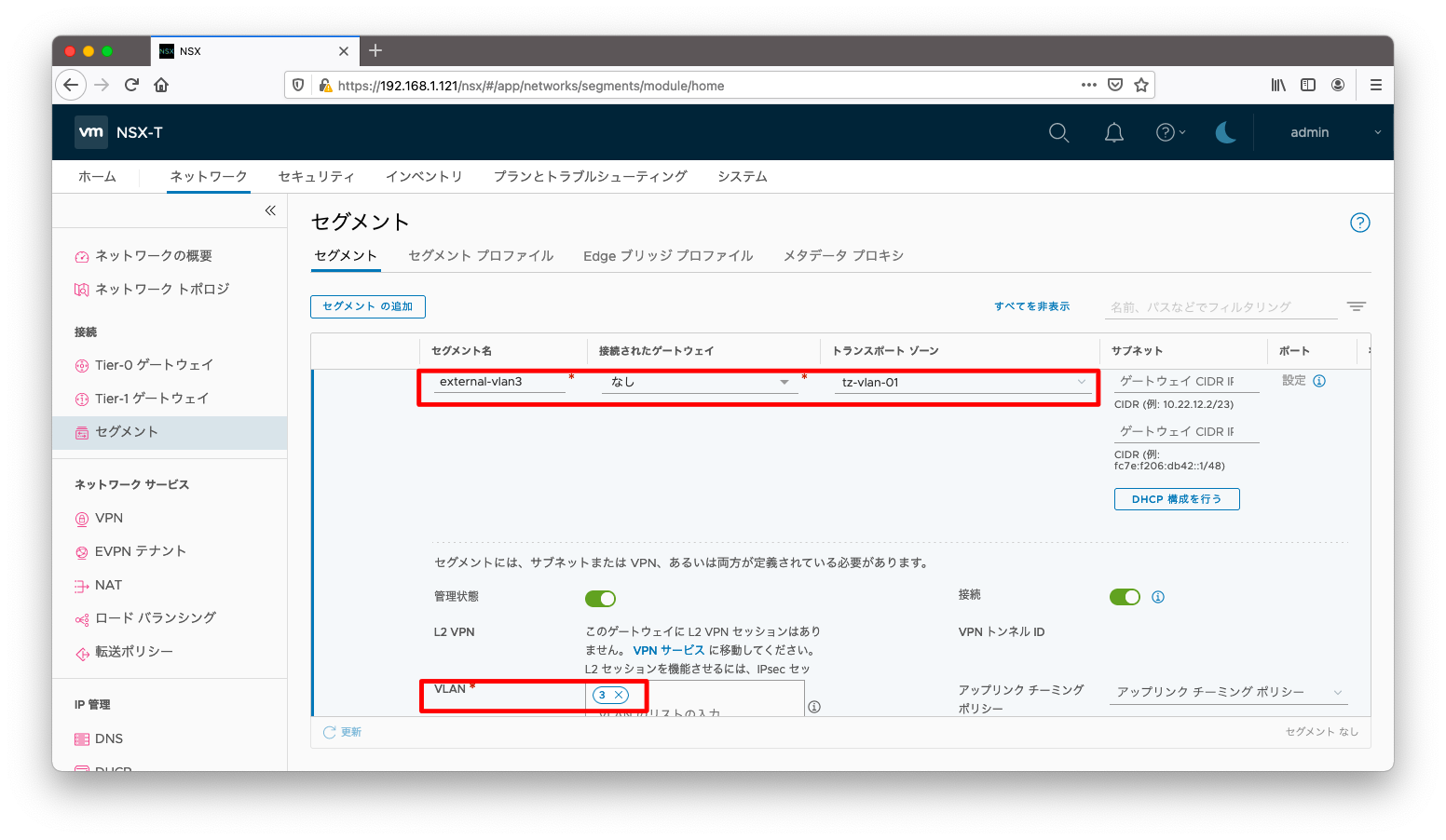Show Firefox sidebars icon

[x=1308, y=85]
